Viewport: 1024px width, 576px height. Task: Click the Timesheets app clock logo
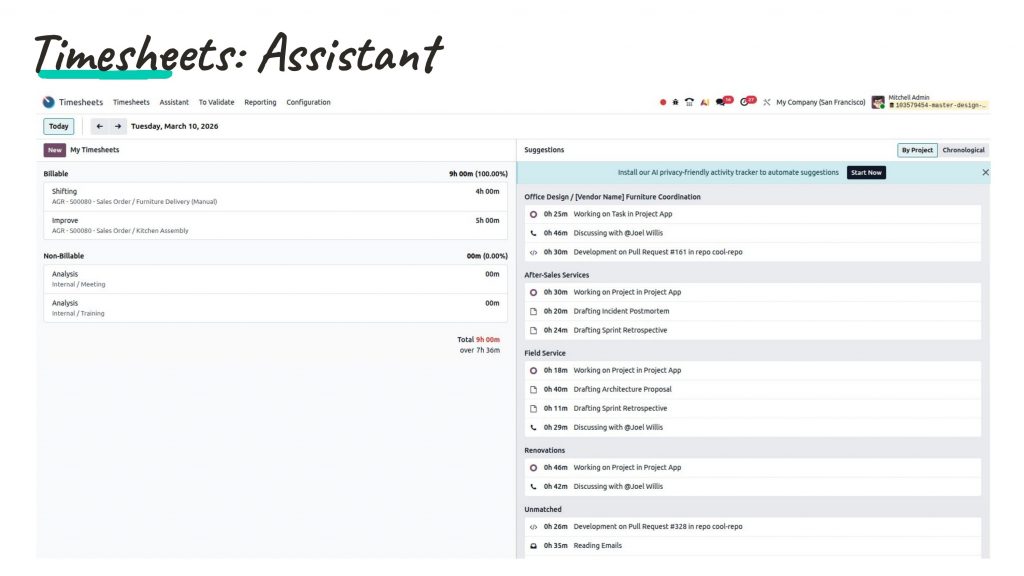[48, 101]
